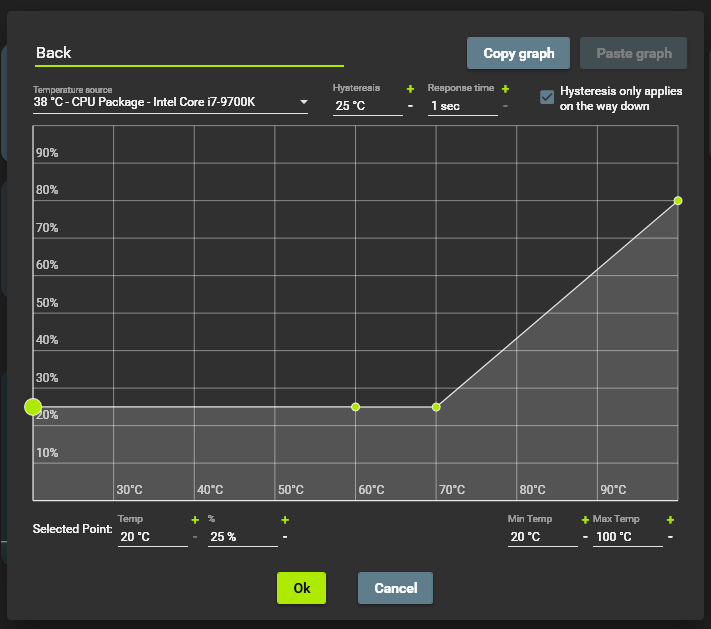
Task: Select the curve point at 70°C
Action: point(436,407)
